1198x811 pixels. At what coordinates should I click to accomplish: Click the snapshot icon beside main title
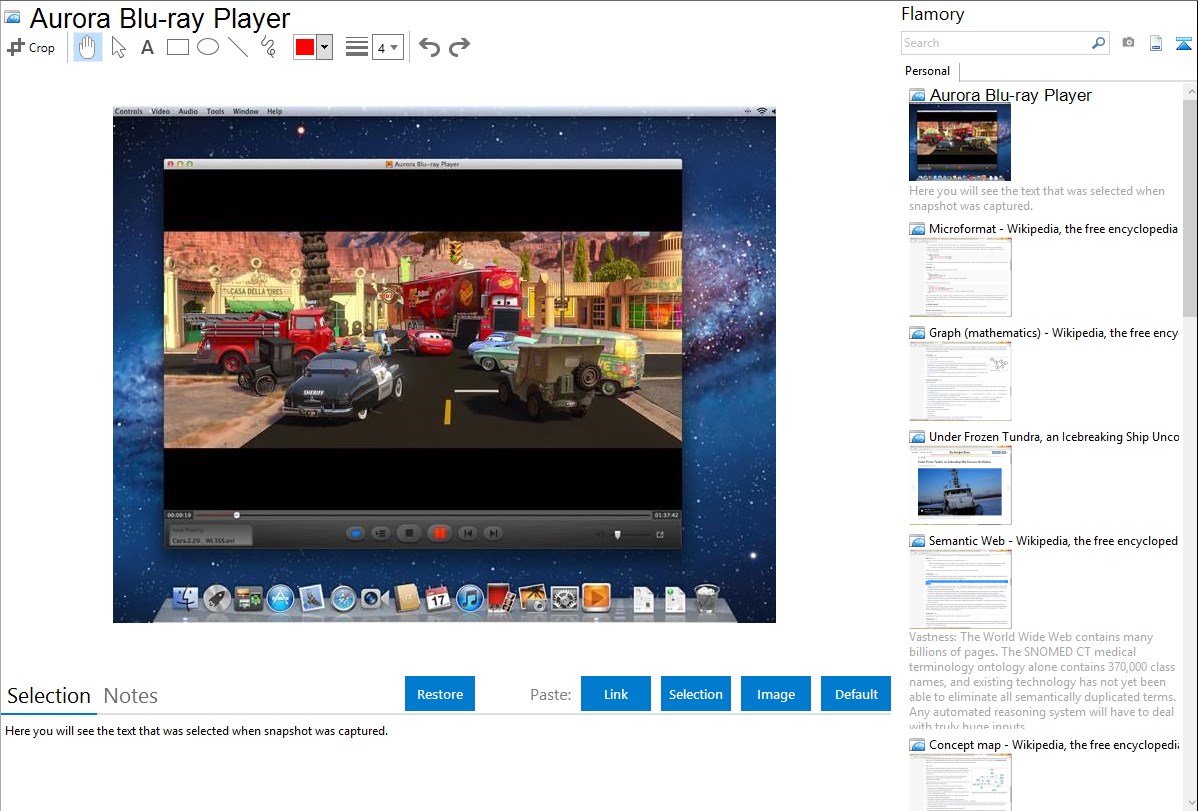click(12, 17)
